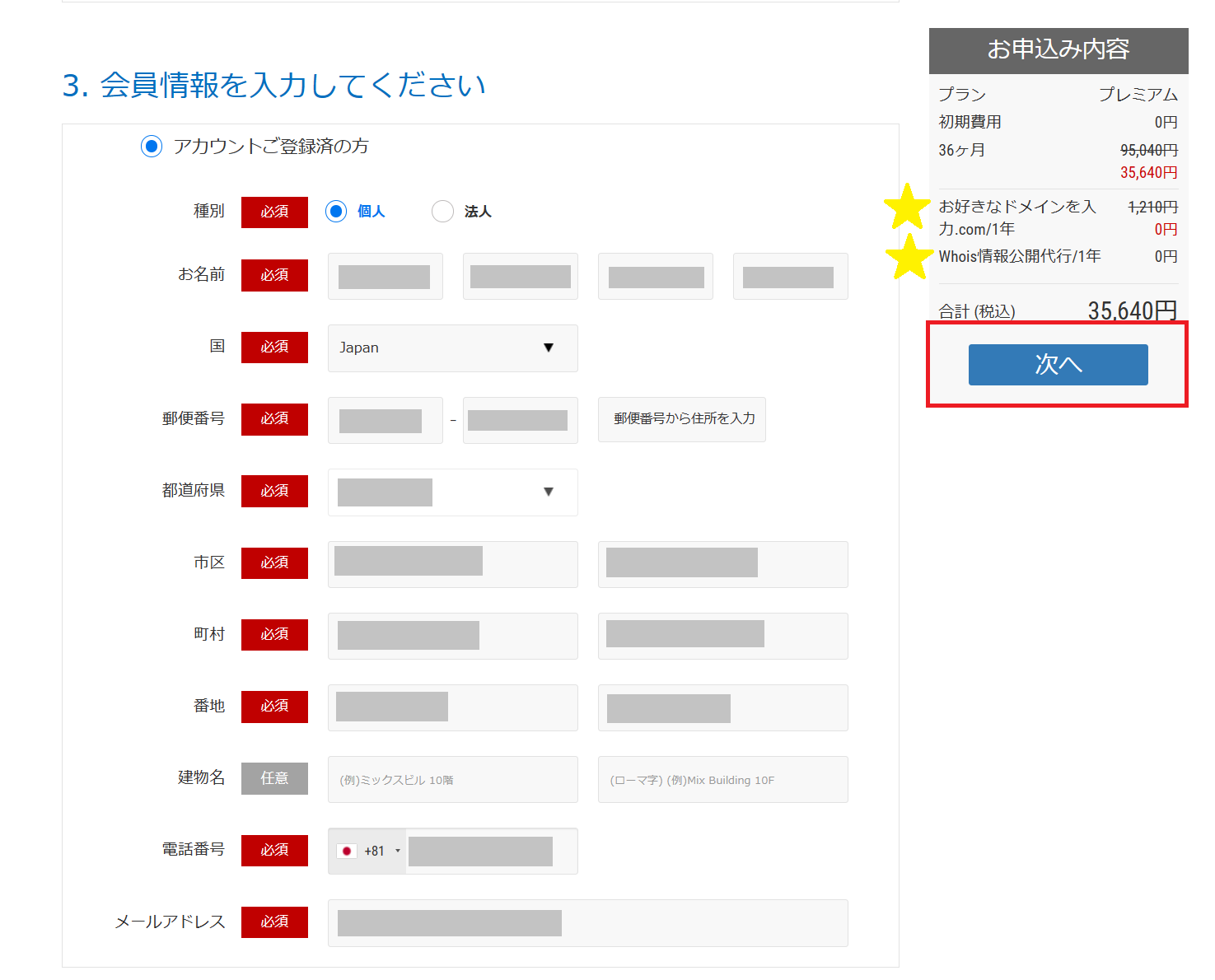This screenshot has width=1215, height=980.
Task: Choose 法人 as the account type
Action: click(442, 212)
